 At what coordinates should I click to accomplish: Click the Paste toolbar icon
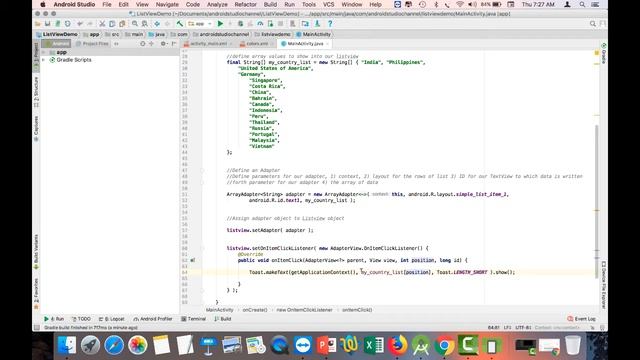[x=122, y=24]
